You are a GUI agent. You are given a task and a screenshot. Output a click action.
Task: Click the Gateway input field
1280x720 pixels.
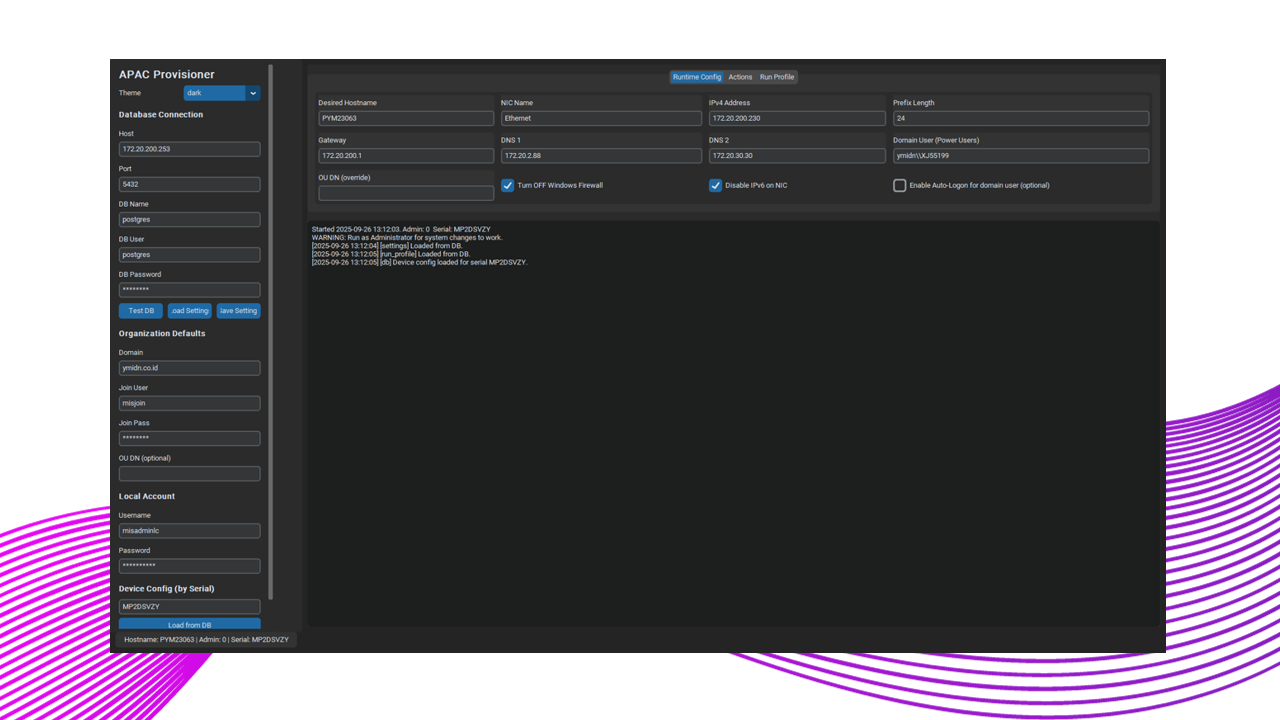[x=406, y=156]
